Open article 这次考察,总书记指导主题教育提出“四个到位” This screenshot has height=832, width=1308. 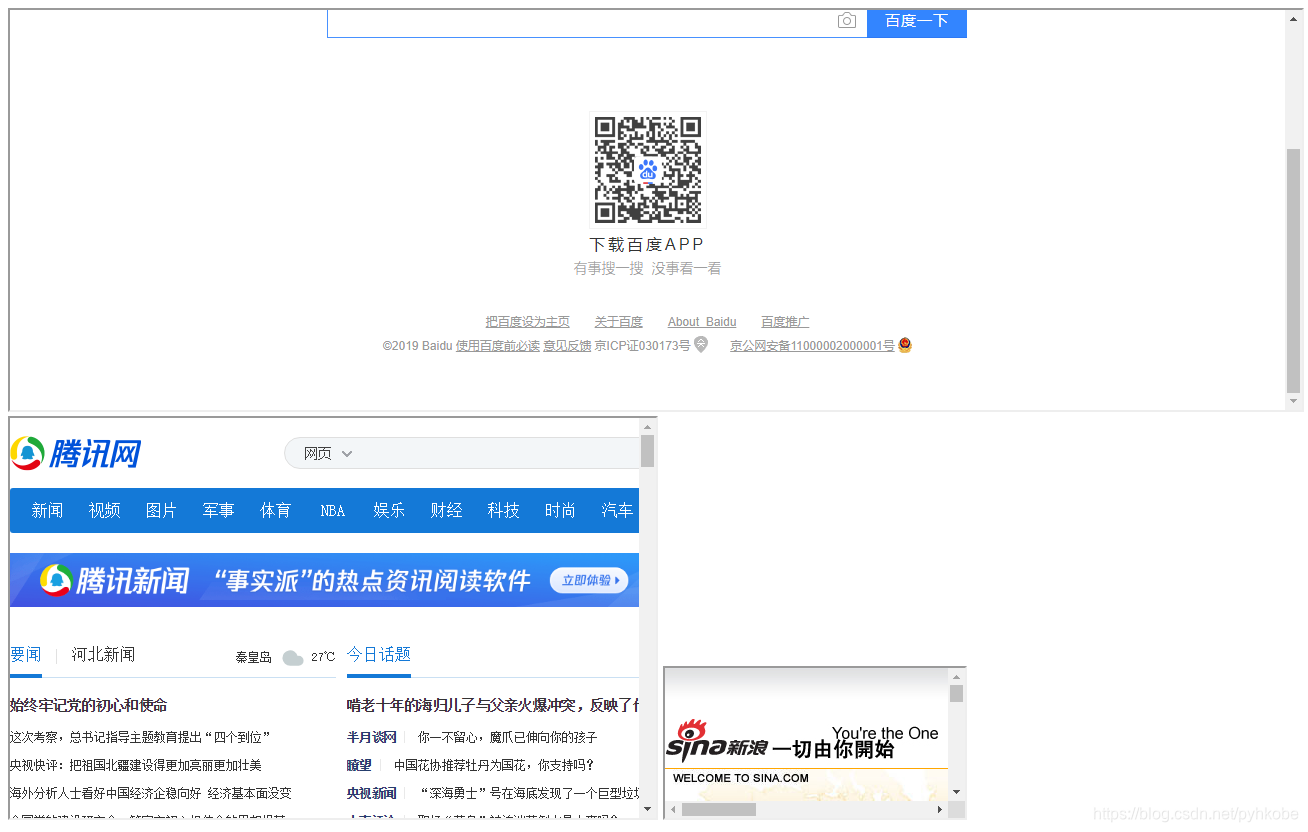(140, 738)
